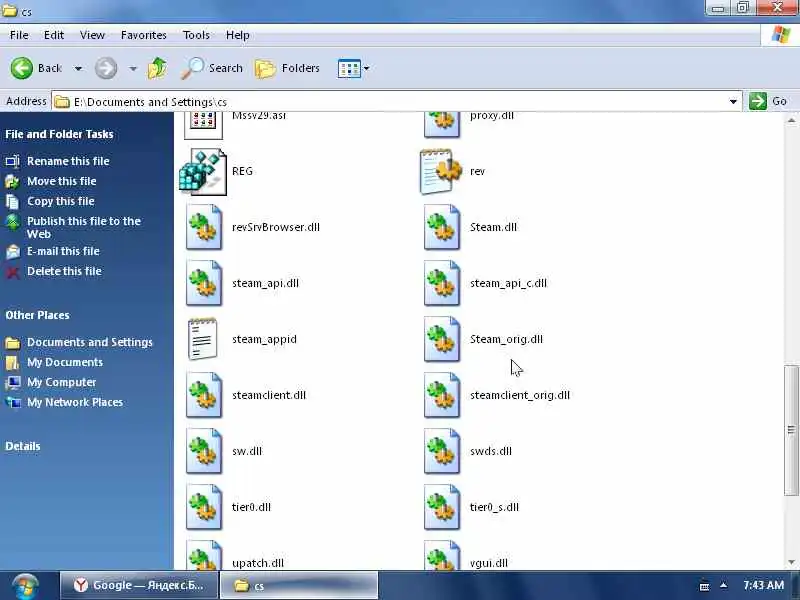Select the steam_api_c.dll file icon
Screen dimensions: 800x600
coord(442,283)
